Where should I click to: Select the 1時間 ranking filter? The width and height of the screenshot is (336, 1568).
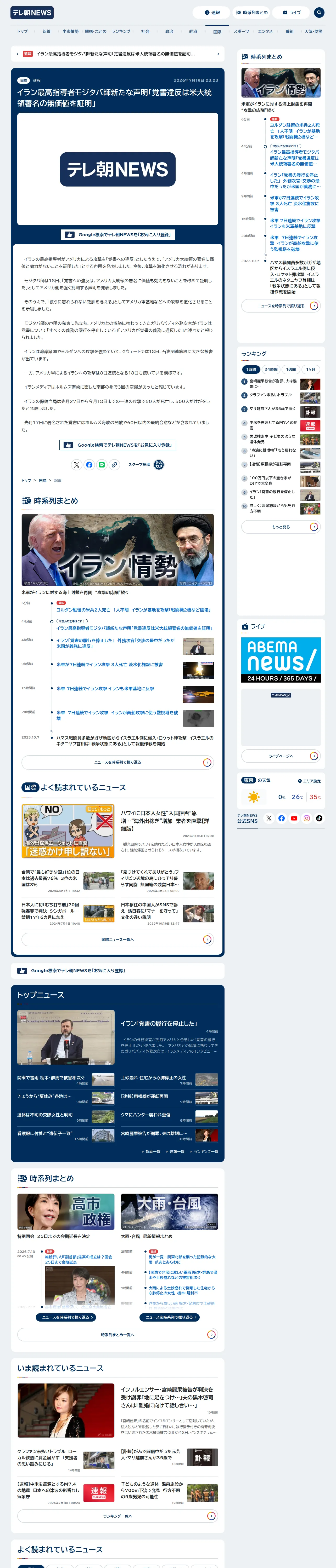(251, 370)
